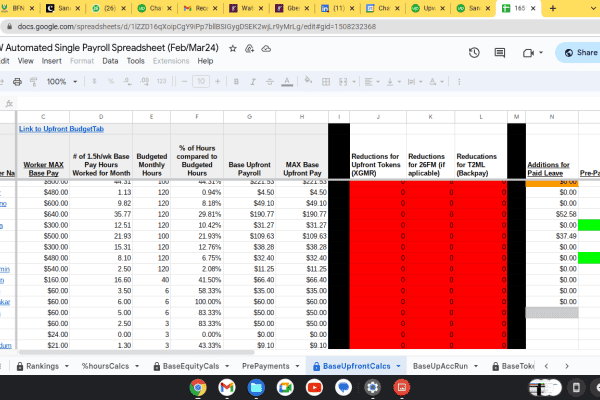The width and height of the screenshot is (600, 400).
Task: Click the font size input box
Action: tap(201, 81)
